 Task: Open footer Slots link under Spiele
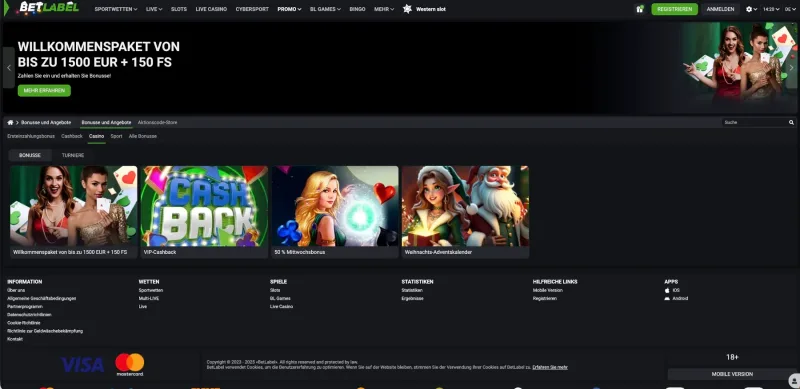(x=275, y=290)
